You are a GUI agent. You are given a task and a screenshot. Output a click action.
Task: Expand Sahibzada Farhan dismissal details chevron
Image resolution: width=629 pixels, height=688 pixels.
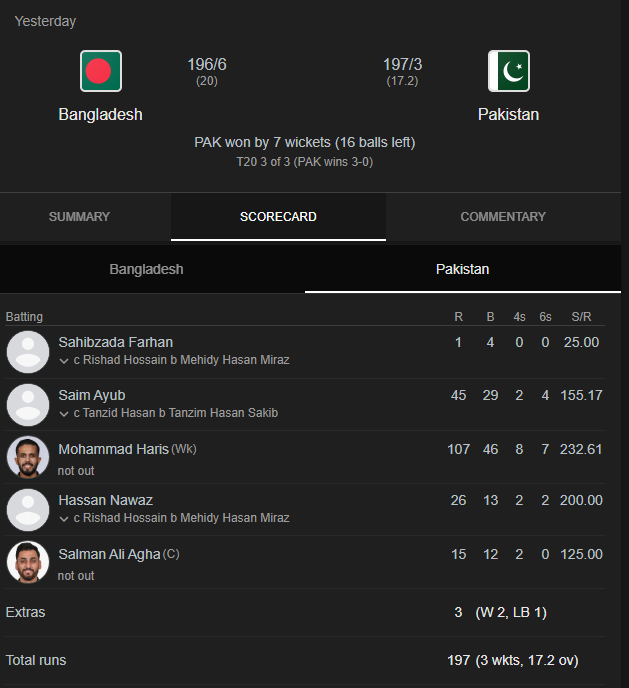click(64, 361)
